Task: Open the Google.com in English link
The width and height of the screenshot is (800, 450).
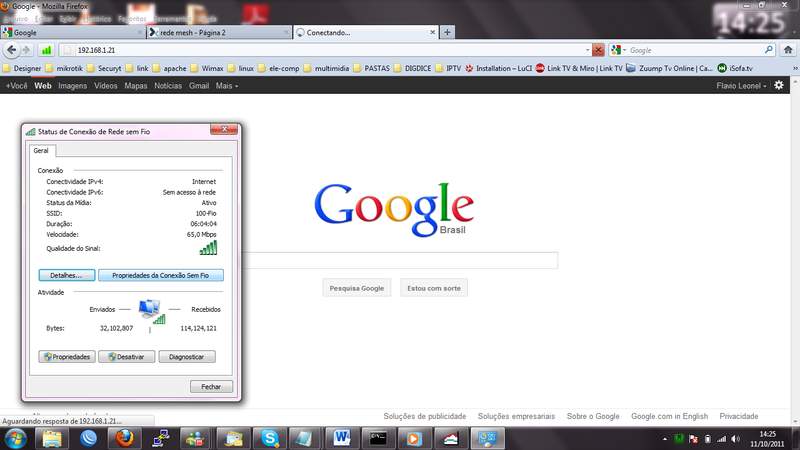Action: coord(669,416)
